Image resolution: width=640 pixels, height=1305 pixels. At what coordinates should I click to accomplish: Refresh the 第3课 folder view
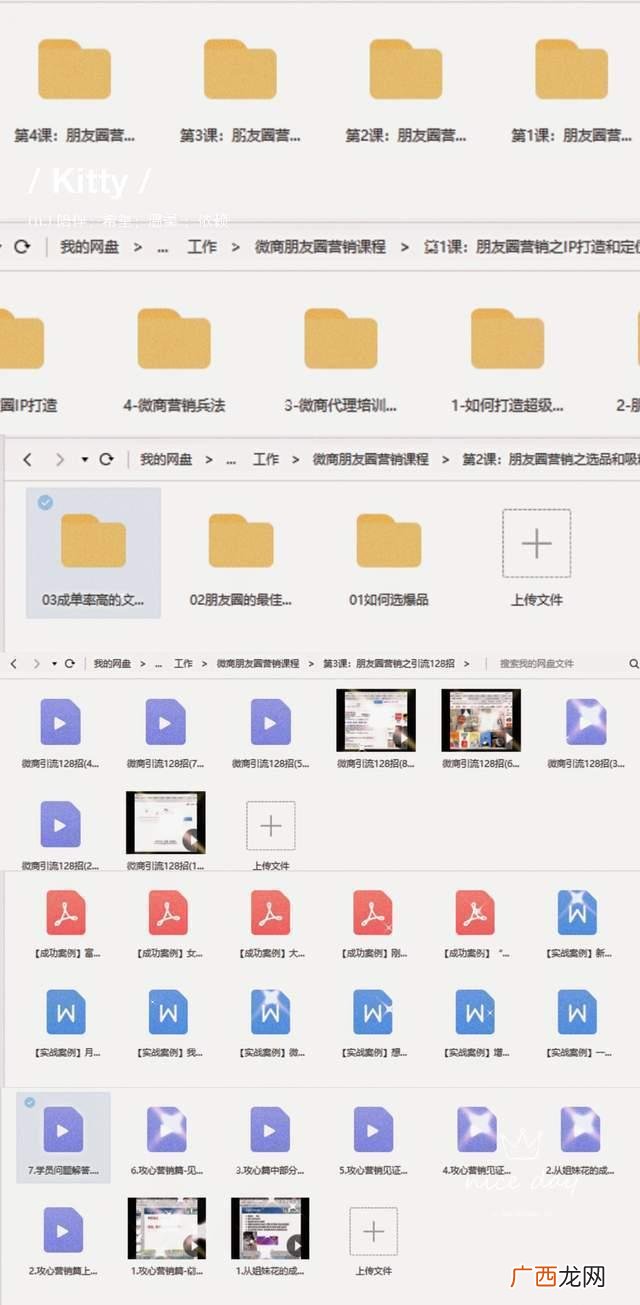pyautogui.click(x=69, y=663)
